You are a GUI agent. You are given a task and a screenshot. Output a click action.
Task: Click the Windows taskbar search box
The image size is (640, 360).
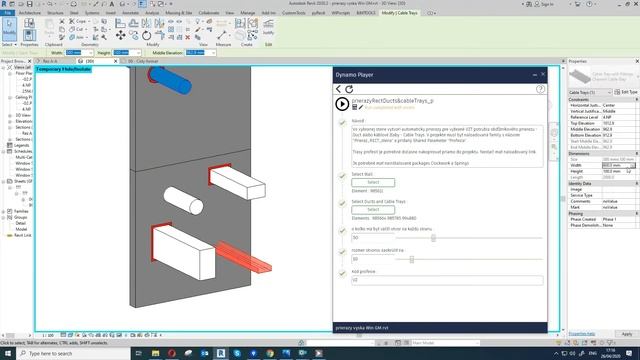(x=73, y=353)
